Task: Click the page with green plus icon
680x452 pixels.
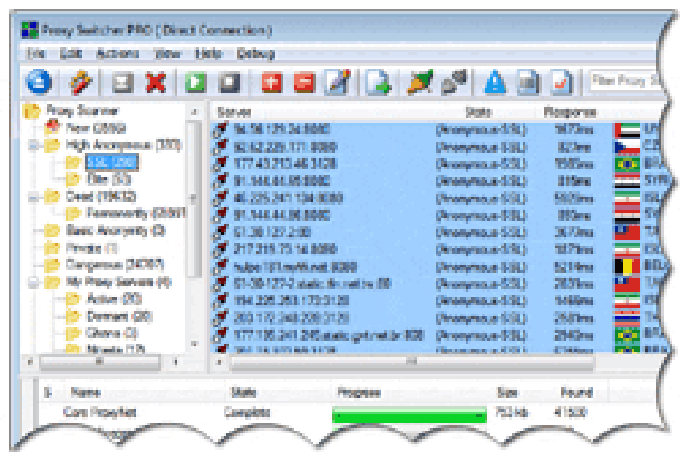Action: click(x=379, y=82)
